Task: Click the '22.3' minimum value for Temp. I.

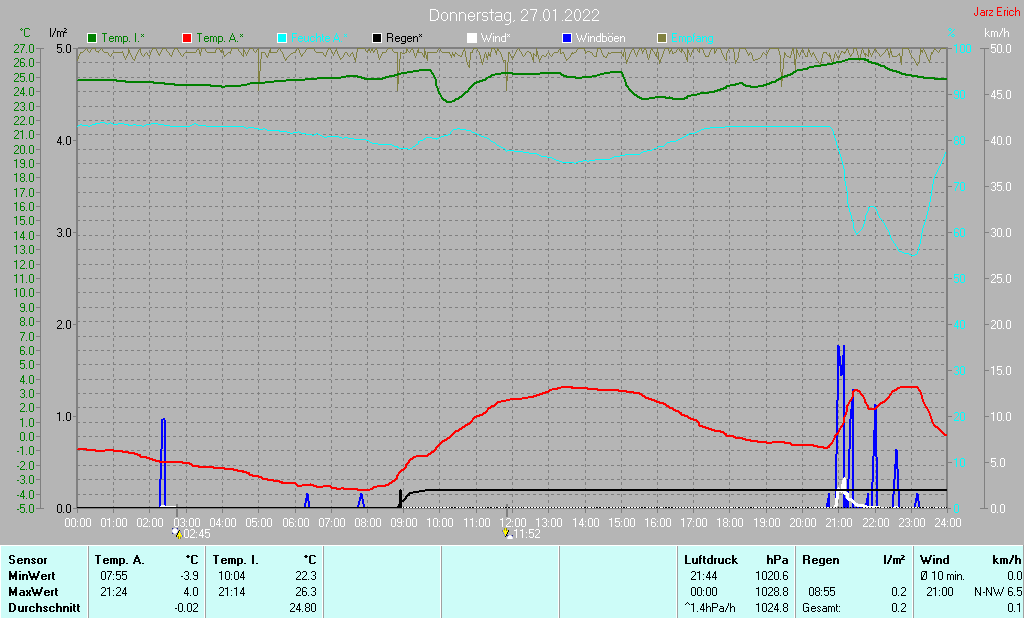Action: tap(306, 576)
